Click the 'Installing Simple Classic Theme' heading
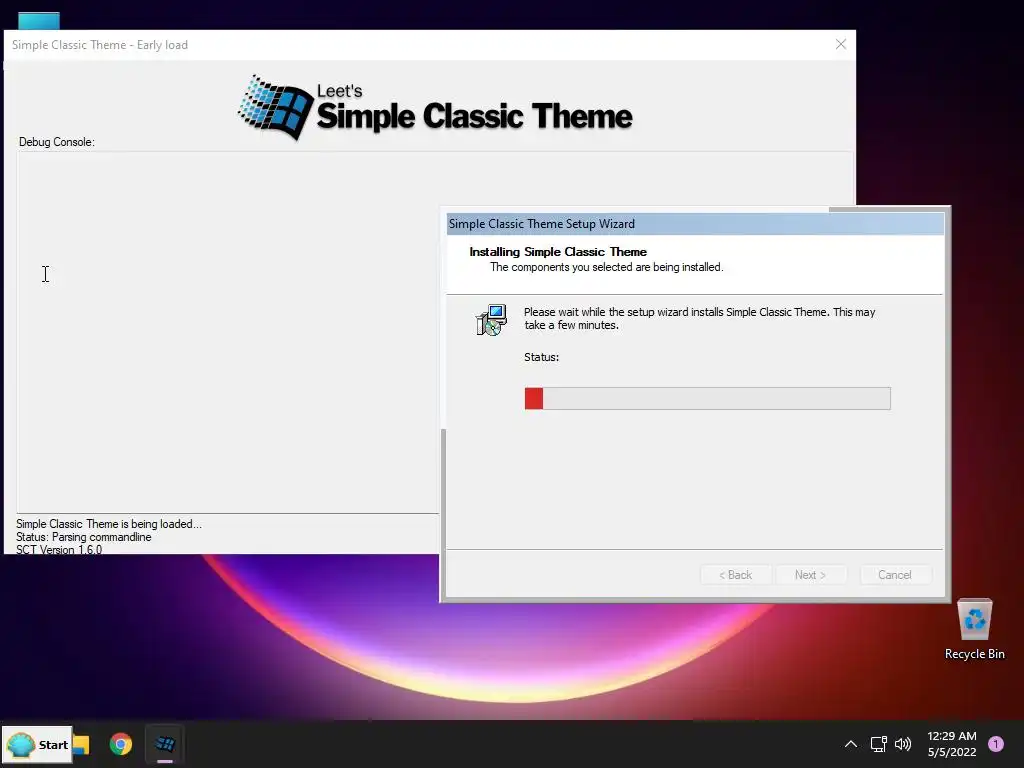 pyautogui.click(x=558, y=251)
